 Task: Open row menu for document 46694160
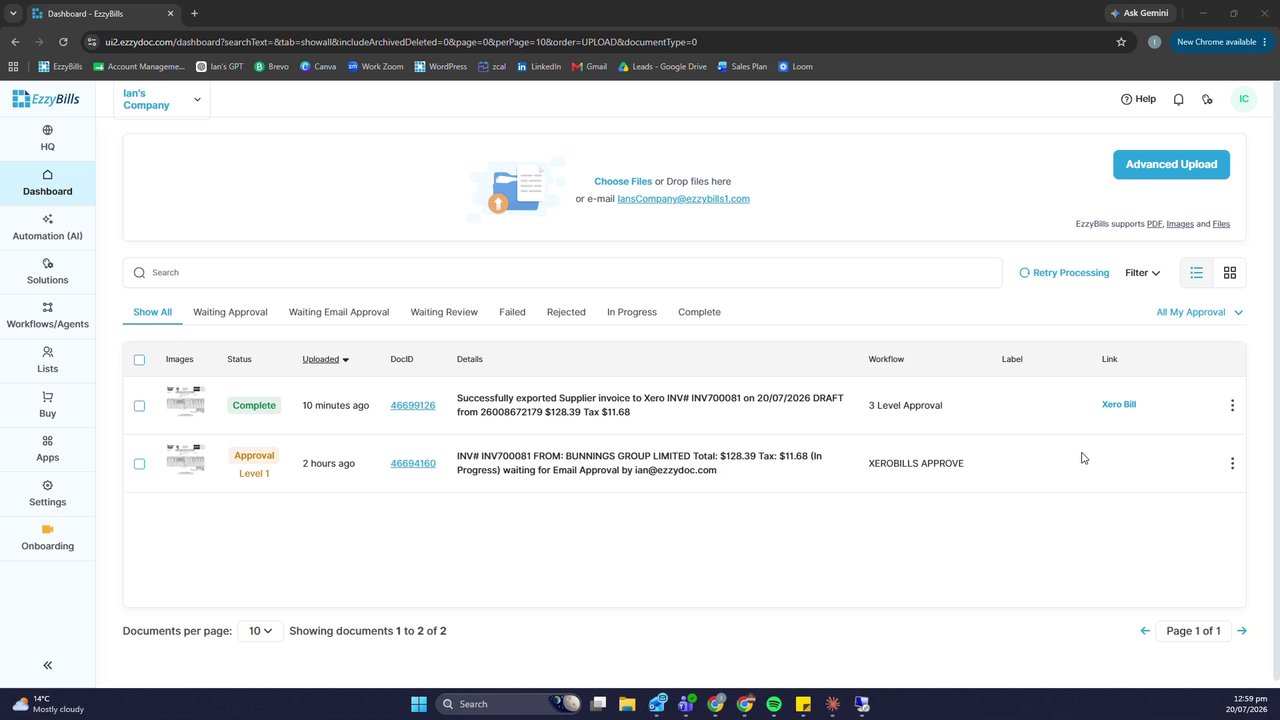(x=1232, y=463)
